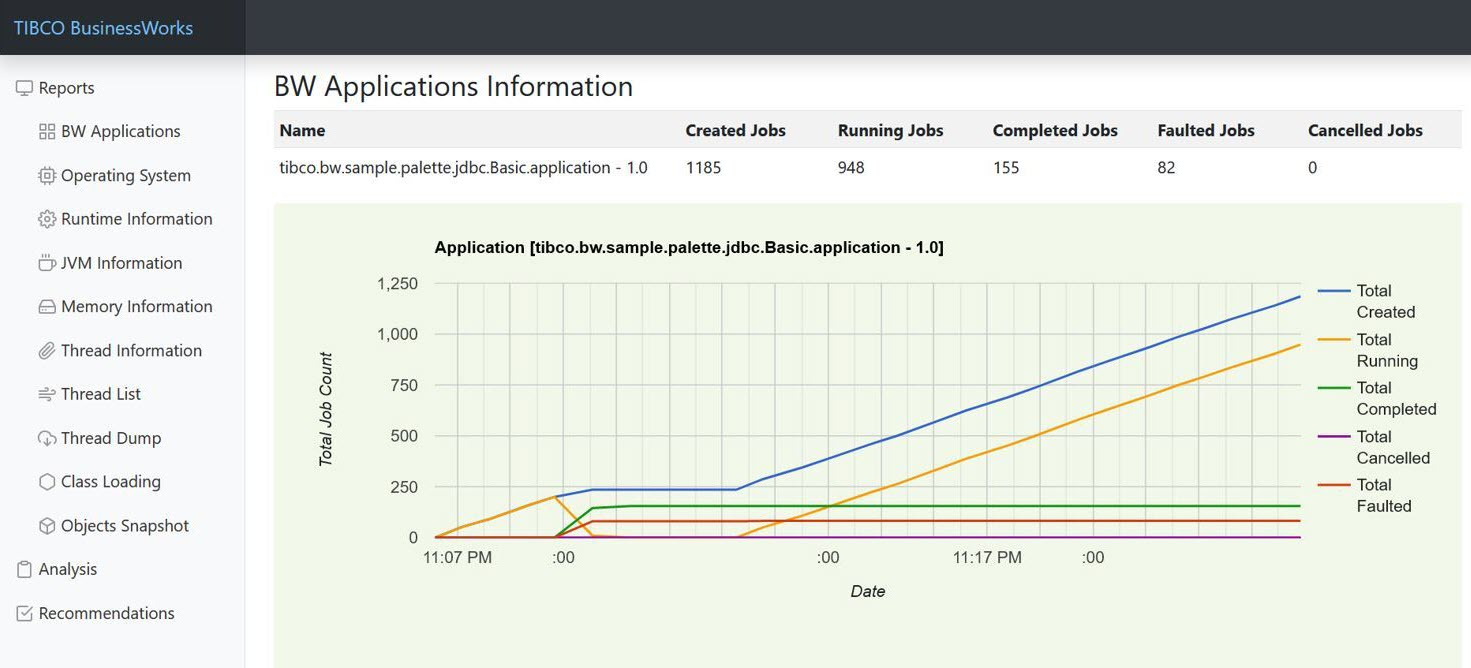Click the 11:07 PM axis tick label
The width and height of the screenshot is (1471, 668).
click(x=458, y=557)
